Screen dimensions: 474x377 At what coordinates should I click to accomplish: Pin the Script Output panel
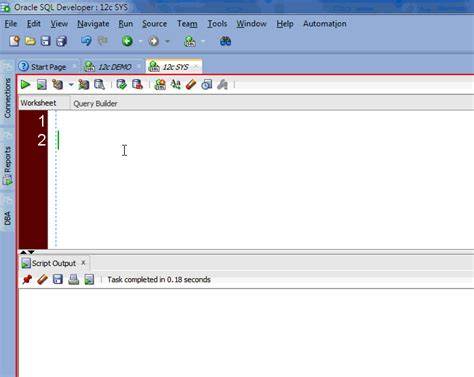(x=27, y=279)
